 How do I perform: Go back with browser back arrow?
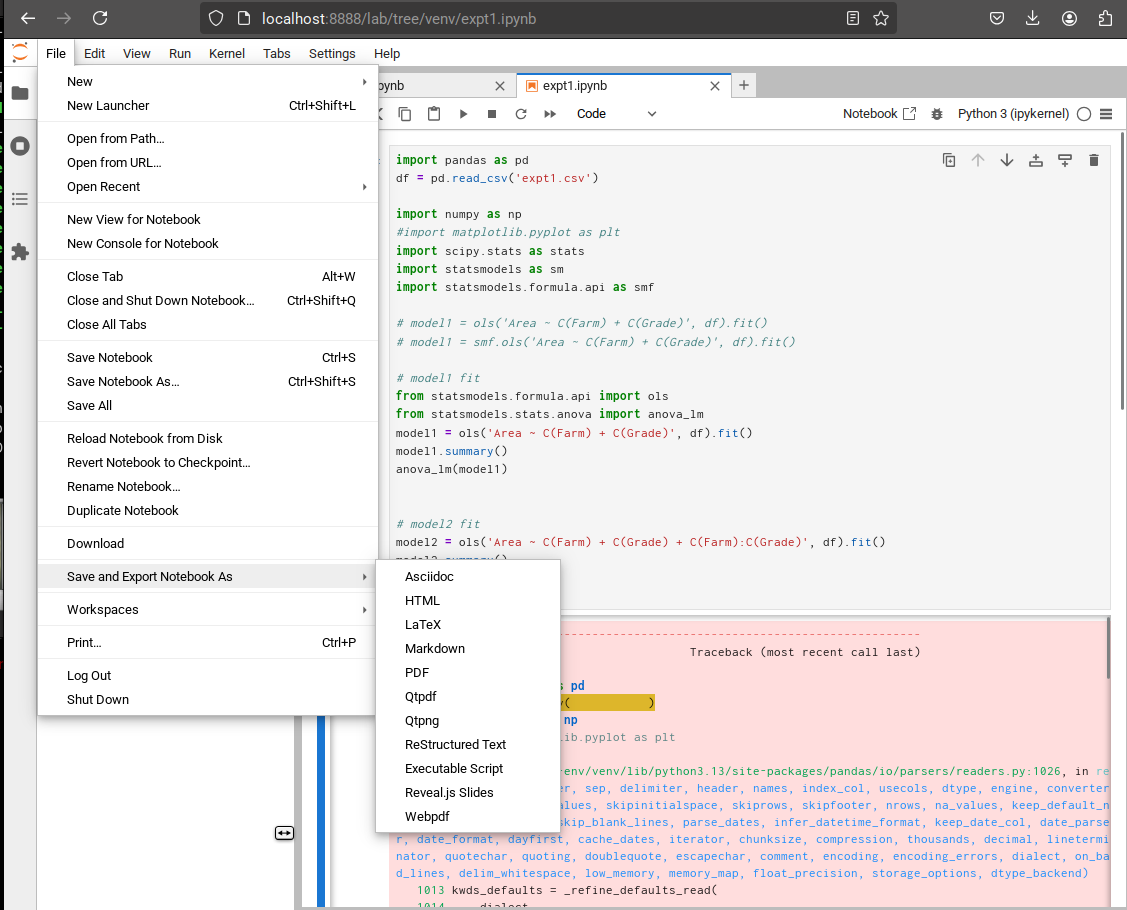point(28,18)
